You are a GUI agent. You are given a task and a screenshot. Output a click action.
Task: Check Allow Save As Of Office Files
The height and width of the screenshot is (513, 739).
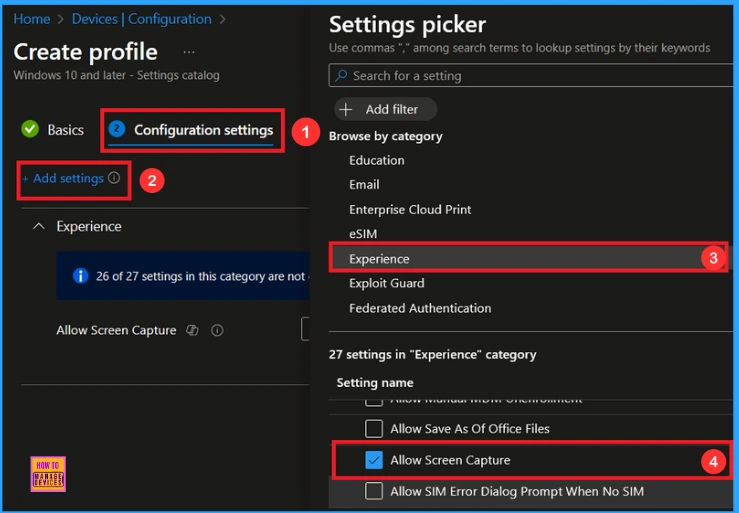(374, 429)
